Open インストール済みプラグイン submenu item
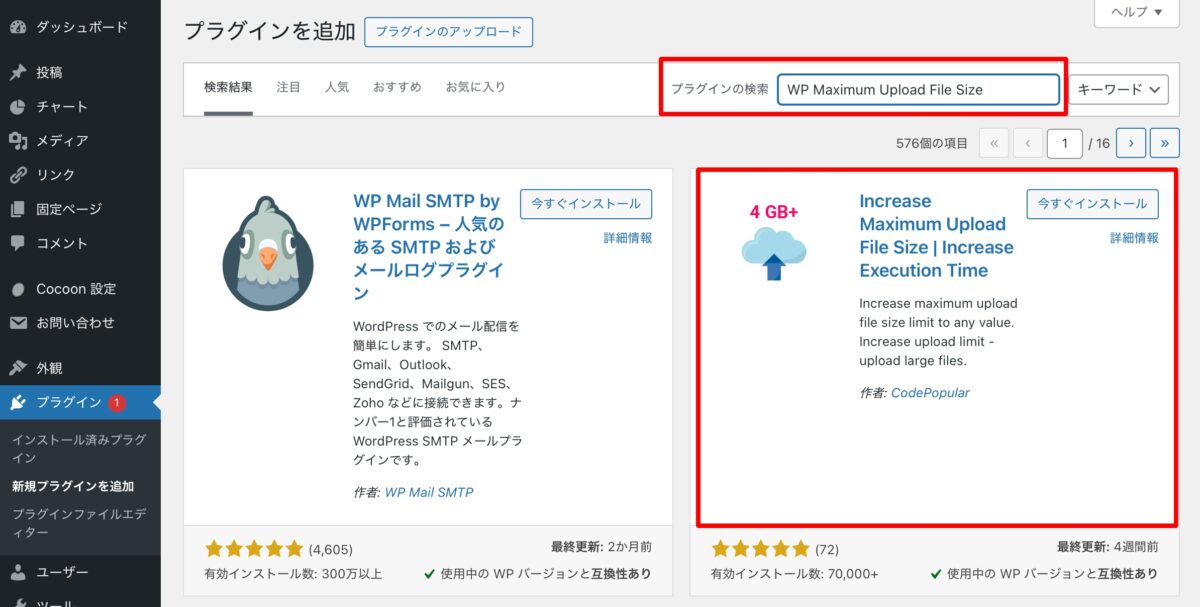The image size is (1200, 607). tap(79, 448)
